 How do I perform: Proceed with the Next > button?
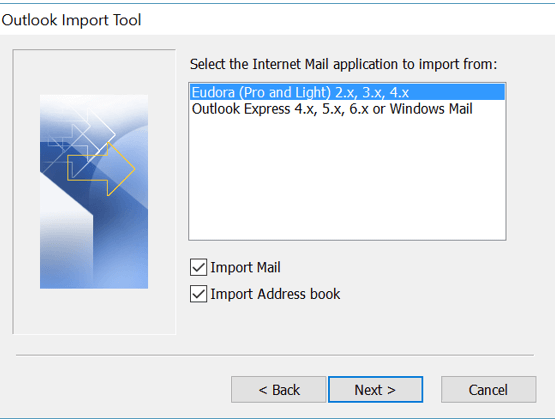(376, 390)
